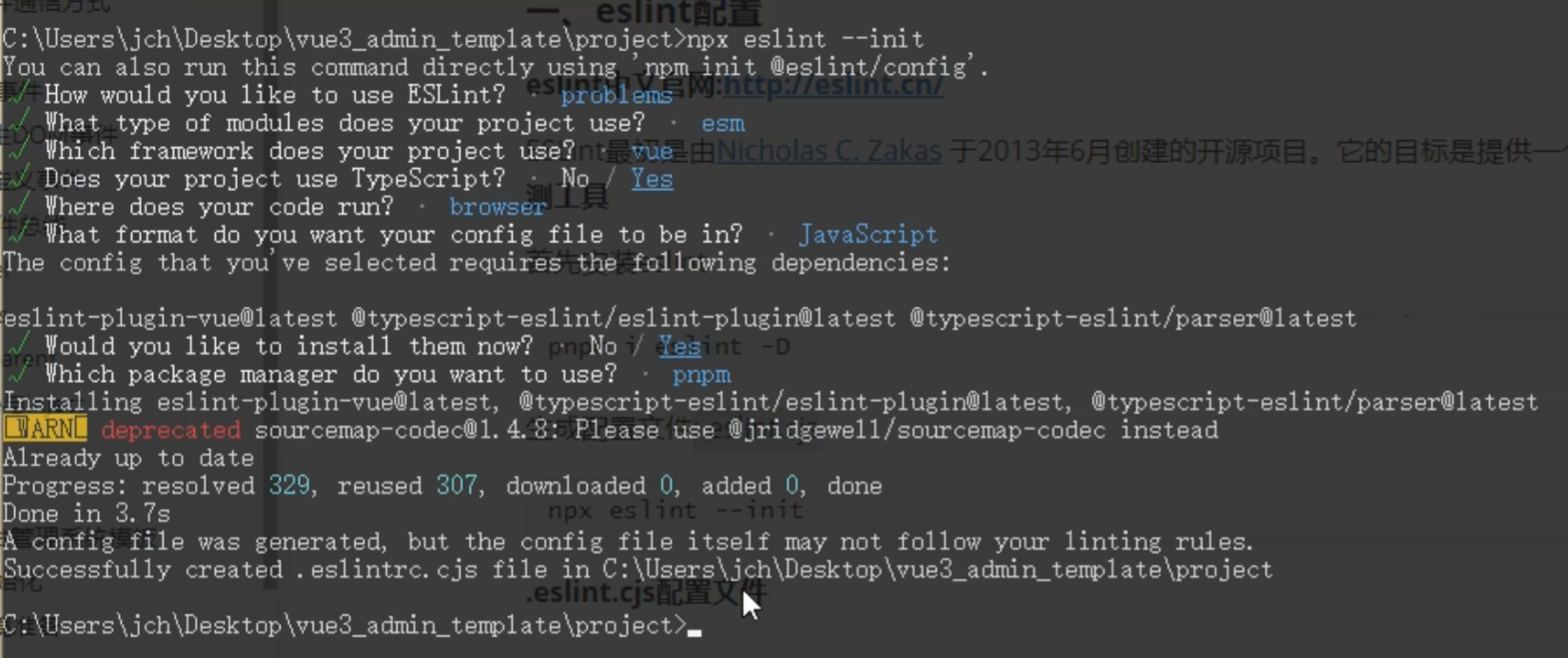Click the faded 'npx eslint --init' code block

(x=675, y=511)
